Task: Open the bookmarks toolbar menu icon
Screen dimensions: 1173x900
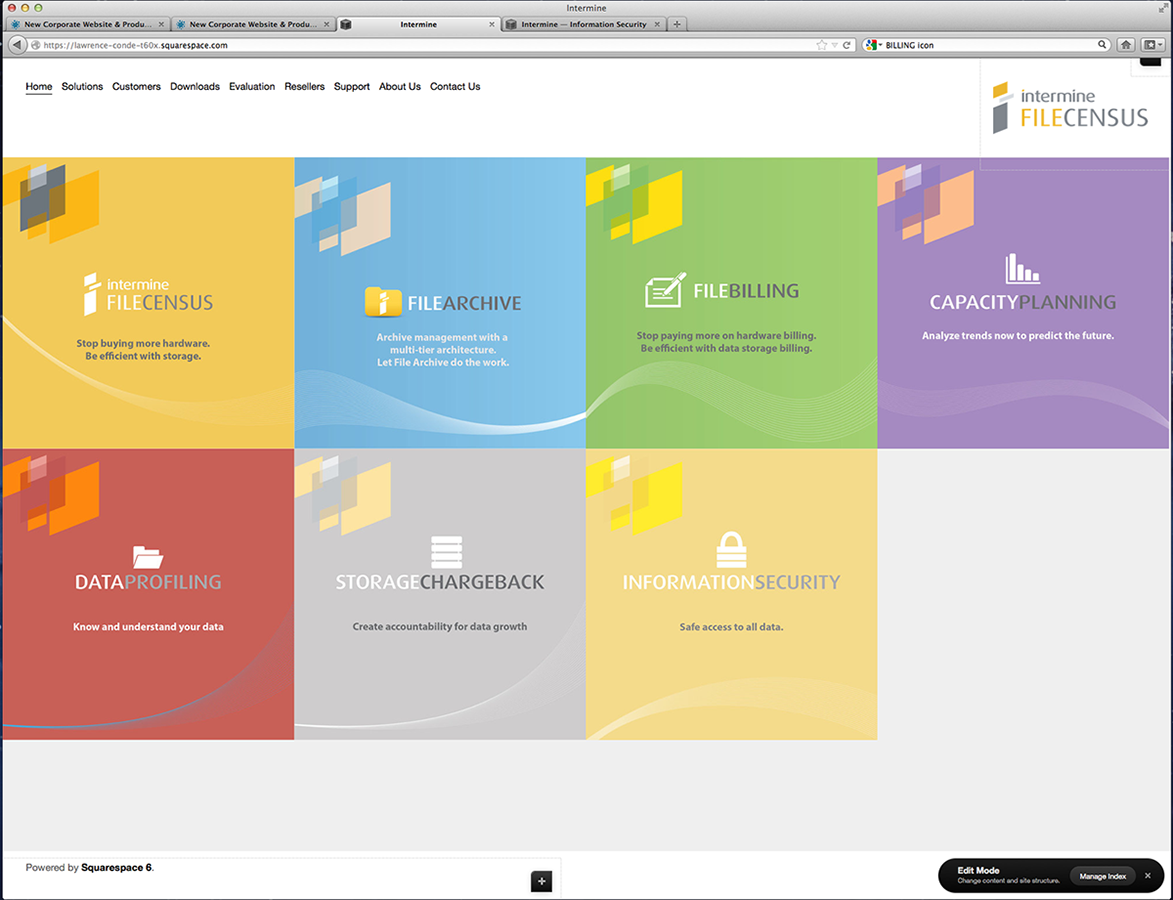Action: pyautogui.click(x=1153, y=45)
